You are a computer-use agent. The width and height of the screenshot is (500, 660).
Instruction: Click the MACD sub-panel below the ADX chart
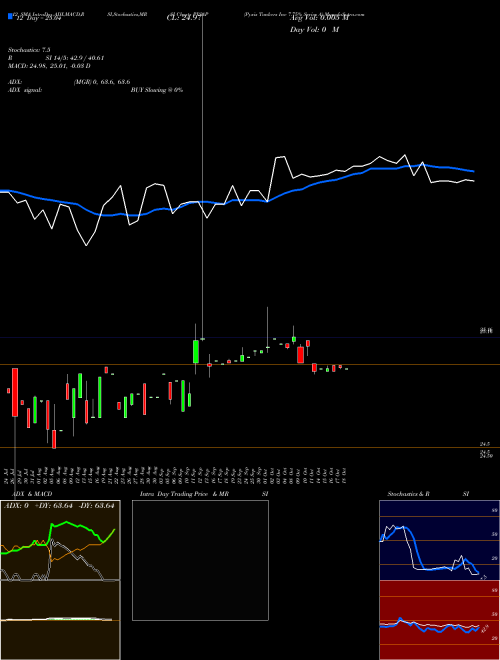pyautogui.click(x=60, y=620)
